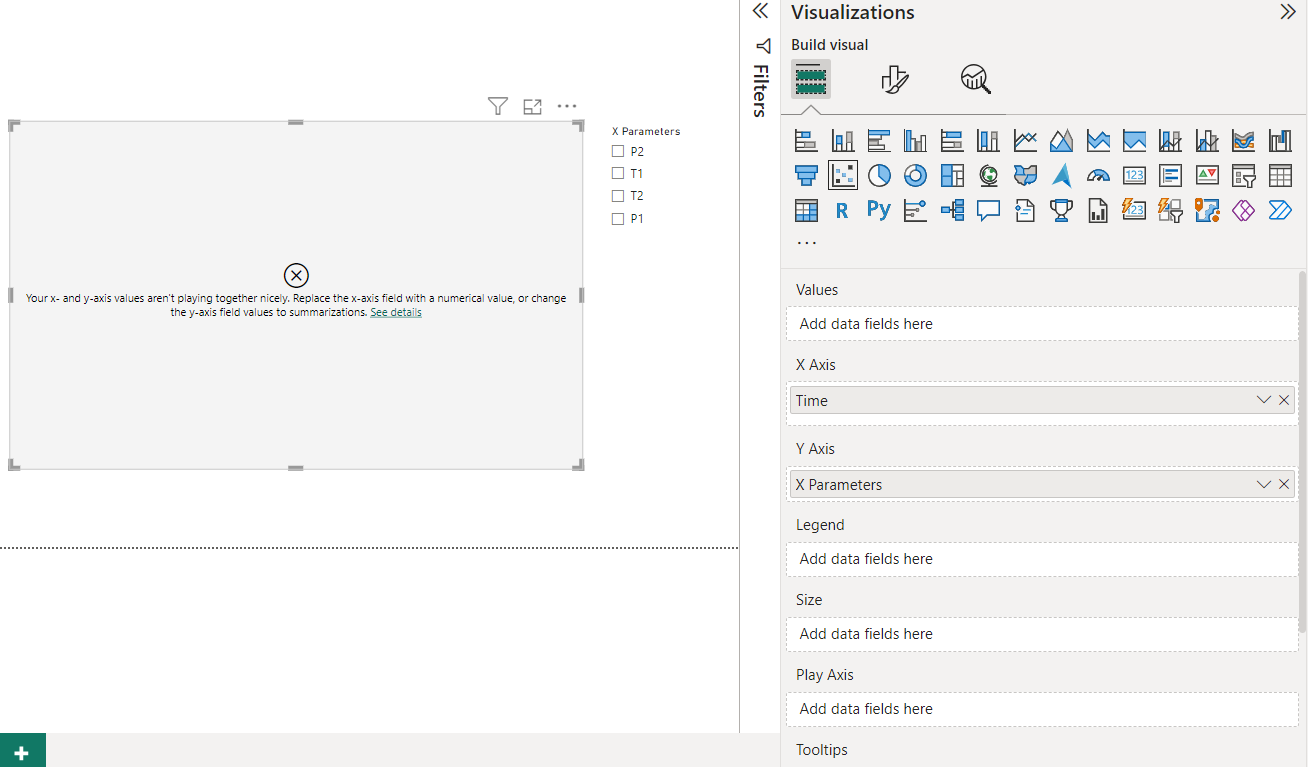The width and height of the screenshot is (1308, 767).
Task: Open the filter icon above the visual
Action: coord(498,106)
